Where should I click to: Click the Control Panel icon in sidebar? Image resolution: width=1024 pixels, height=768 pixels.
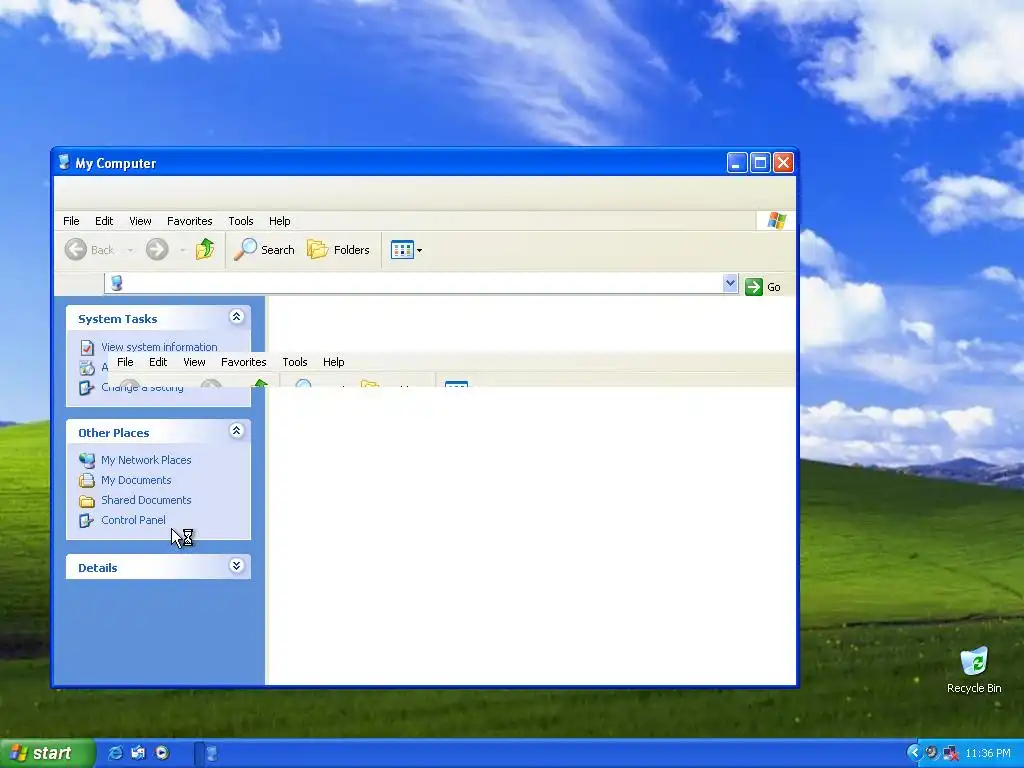tap(86, 520)
